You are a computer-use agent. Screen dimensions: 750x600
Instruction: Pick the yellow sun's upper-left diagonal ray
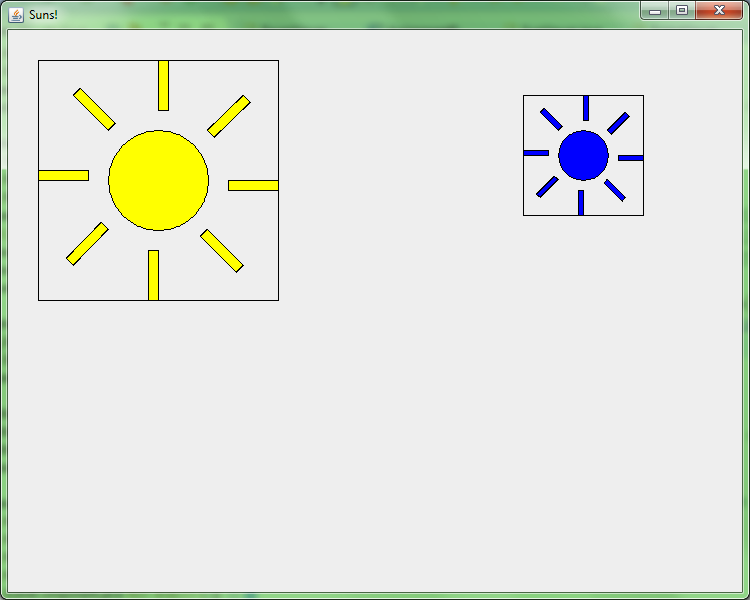click(94, 109)
